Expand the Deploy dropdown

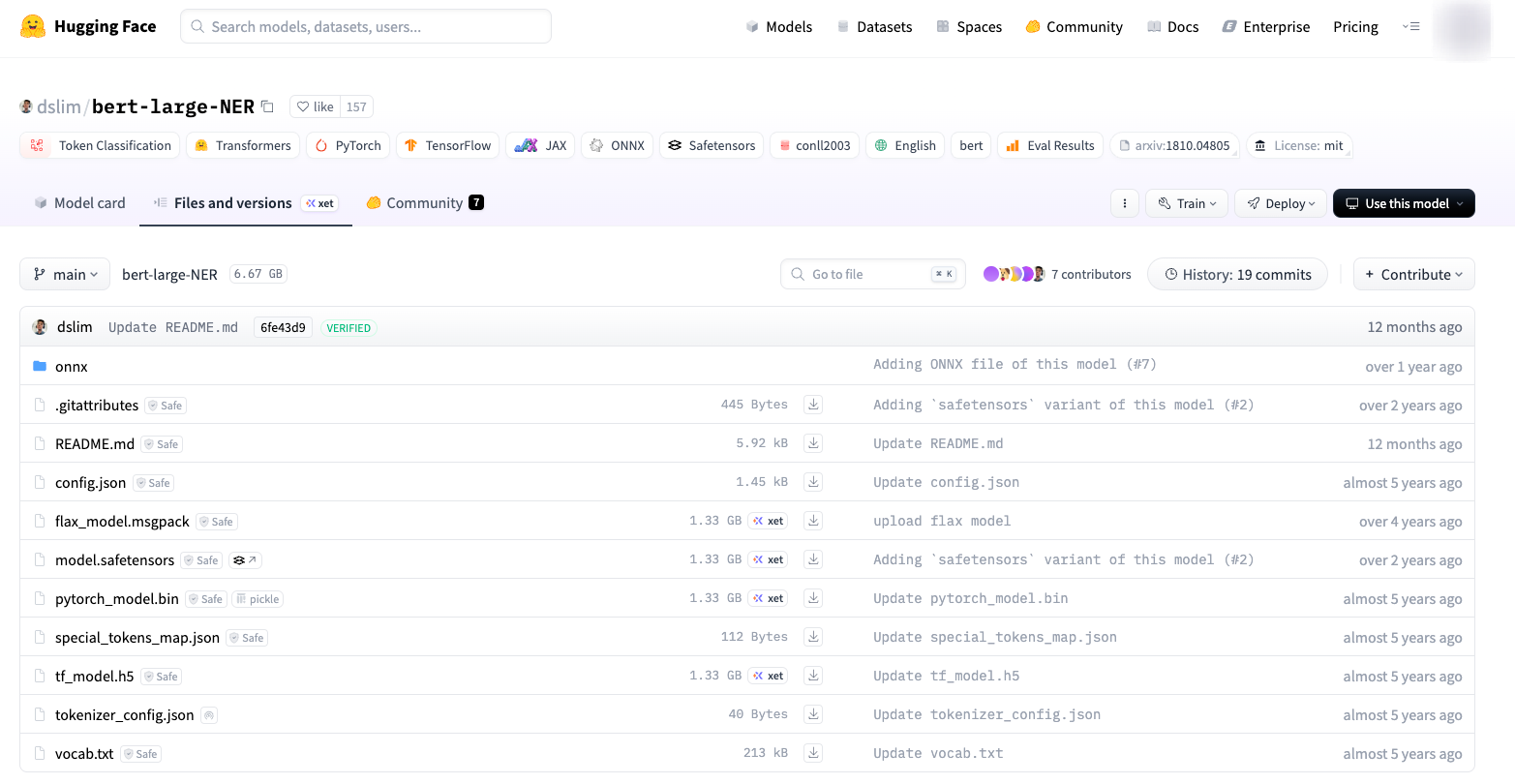coord(1280,203)
